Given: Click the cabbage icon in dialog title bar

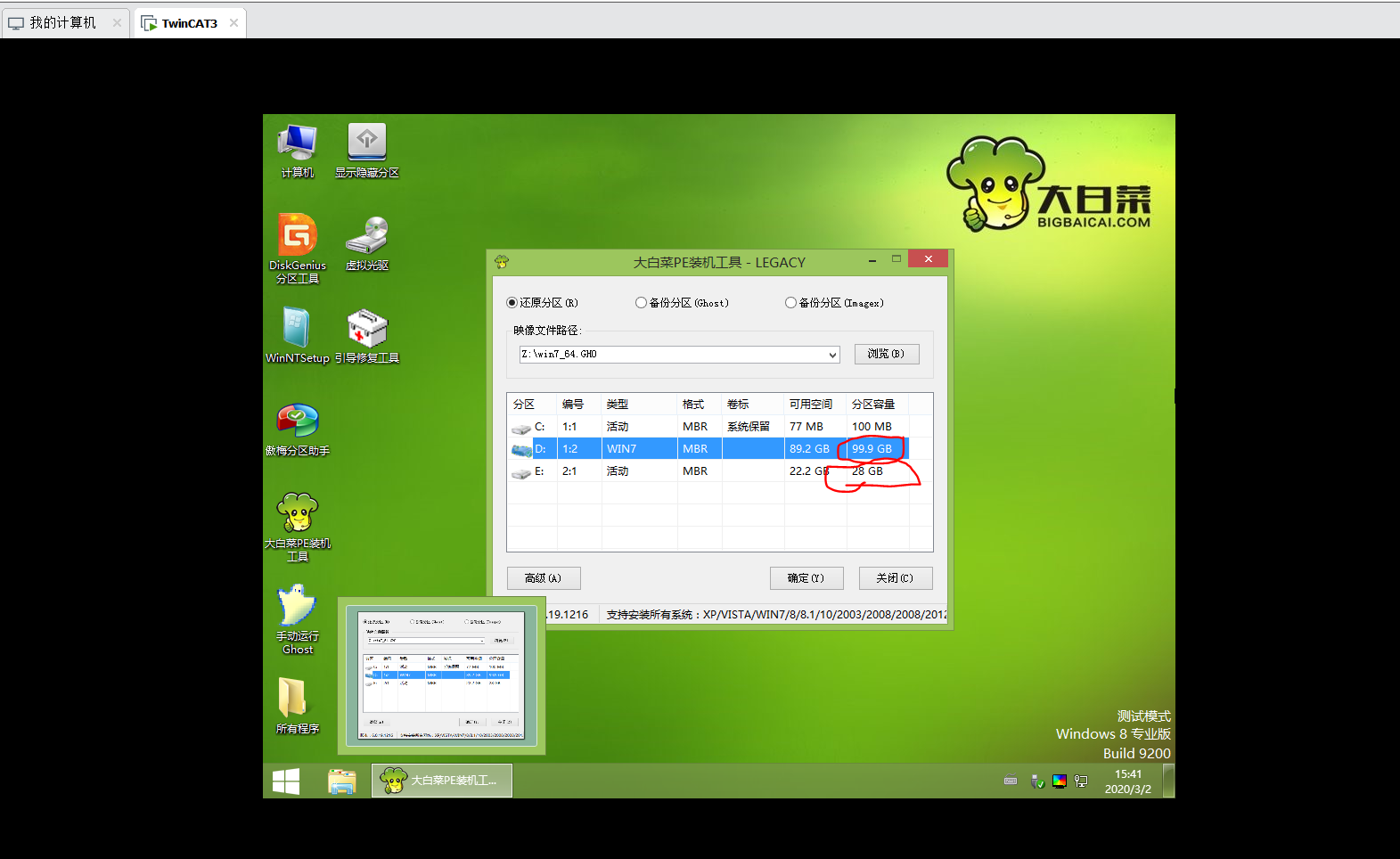Looking at the screenshot, I should 502,262.
